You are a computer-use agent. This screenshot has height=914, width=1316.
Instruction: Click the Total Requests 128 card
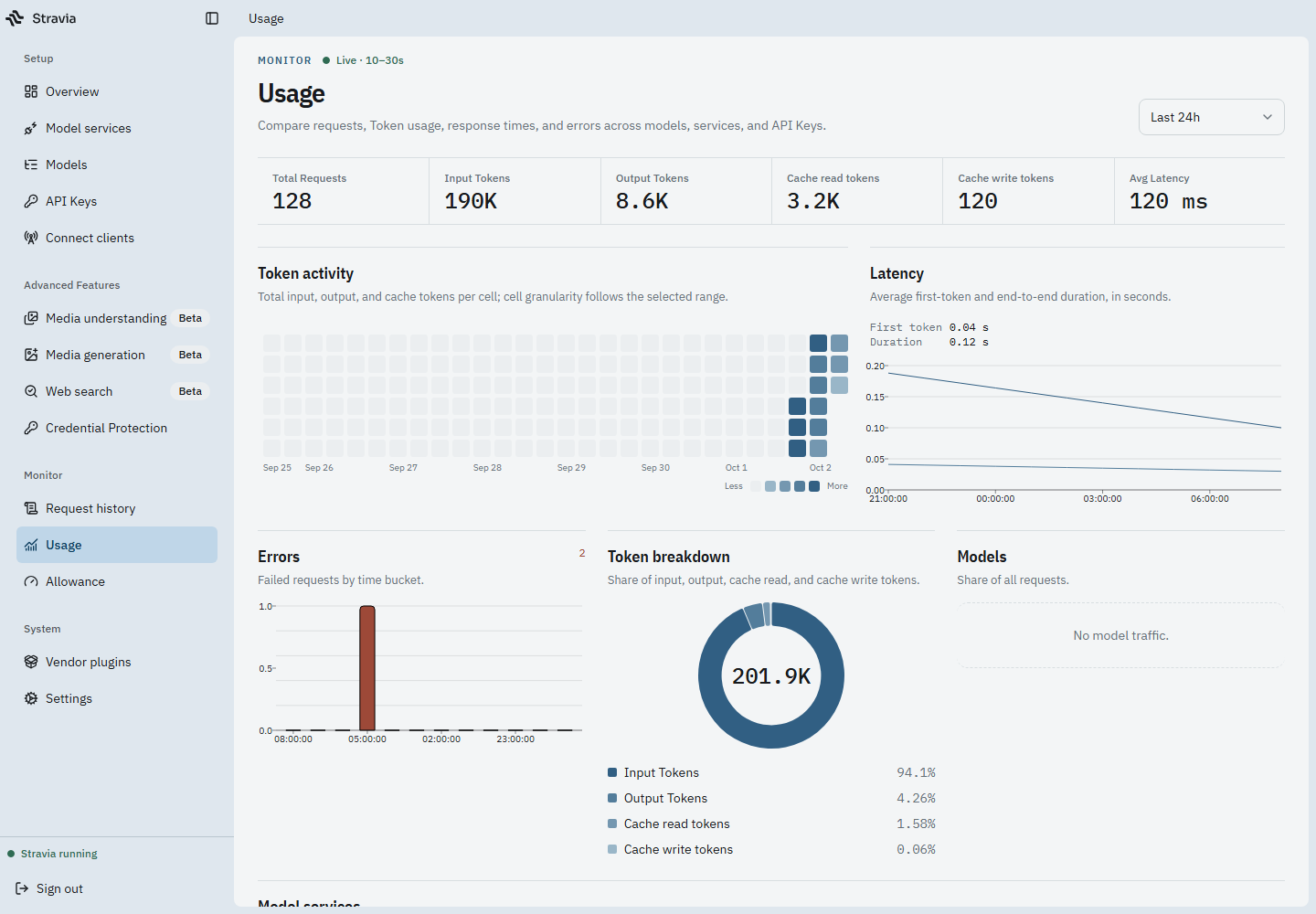[344, 191]
